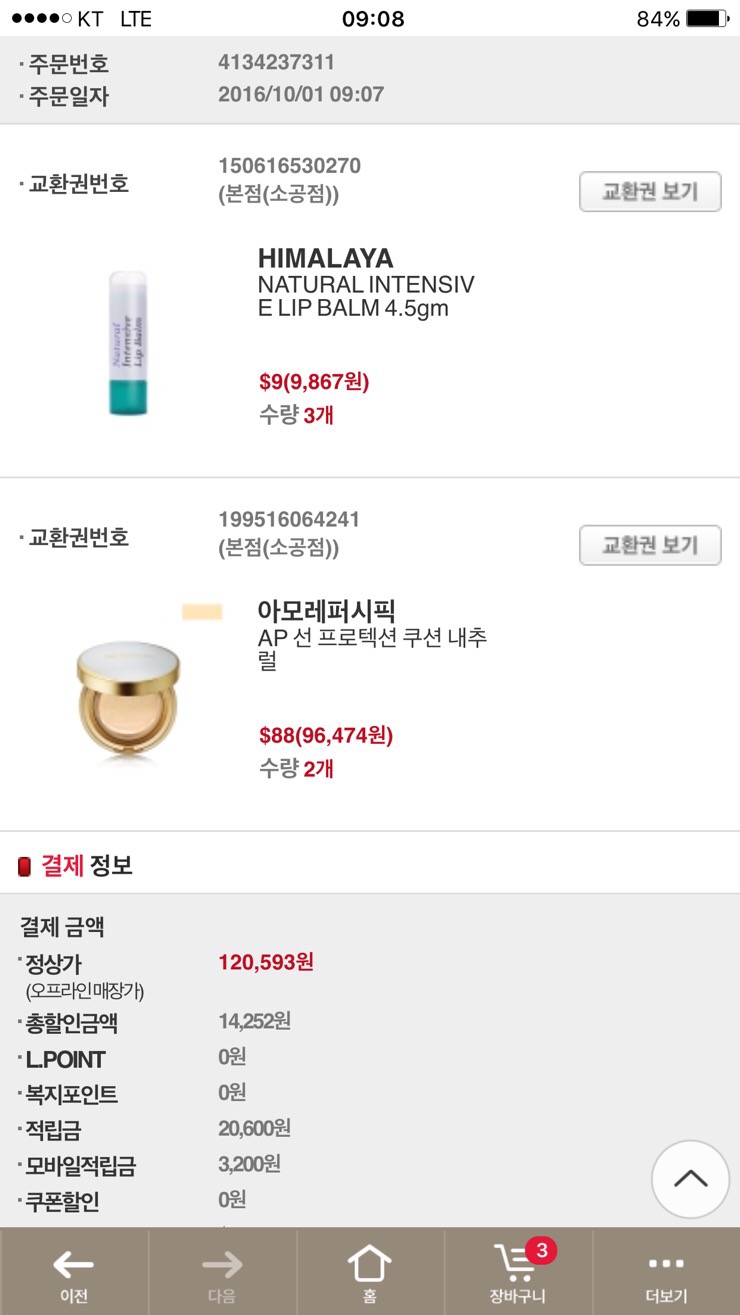Image resolution: width=740 pixels, height=1315 pixels.
Task: Tap the HIMALAYA brand name
Action: tap(325, 259)
